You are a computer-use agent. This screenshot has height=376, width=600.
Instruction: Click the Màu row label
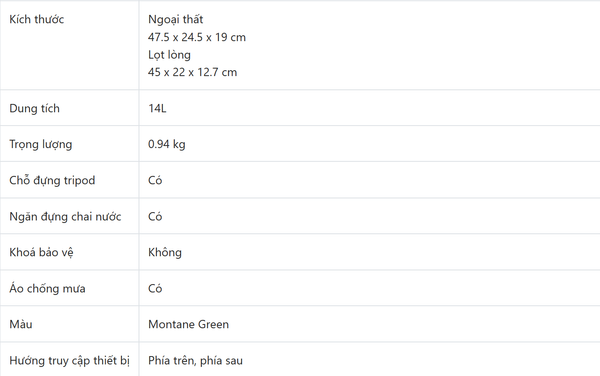click(x=21, y=324)
